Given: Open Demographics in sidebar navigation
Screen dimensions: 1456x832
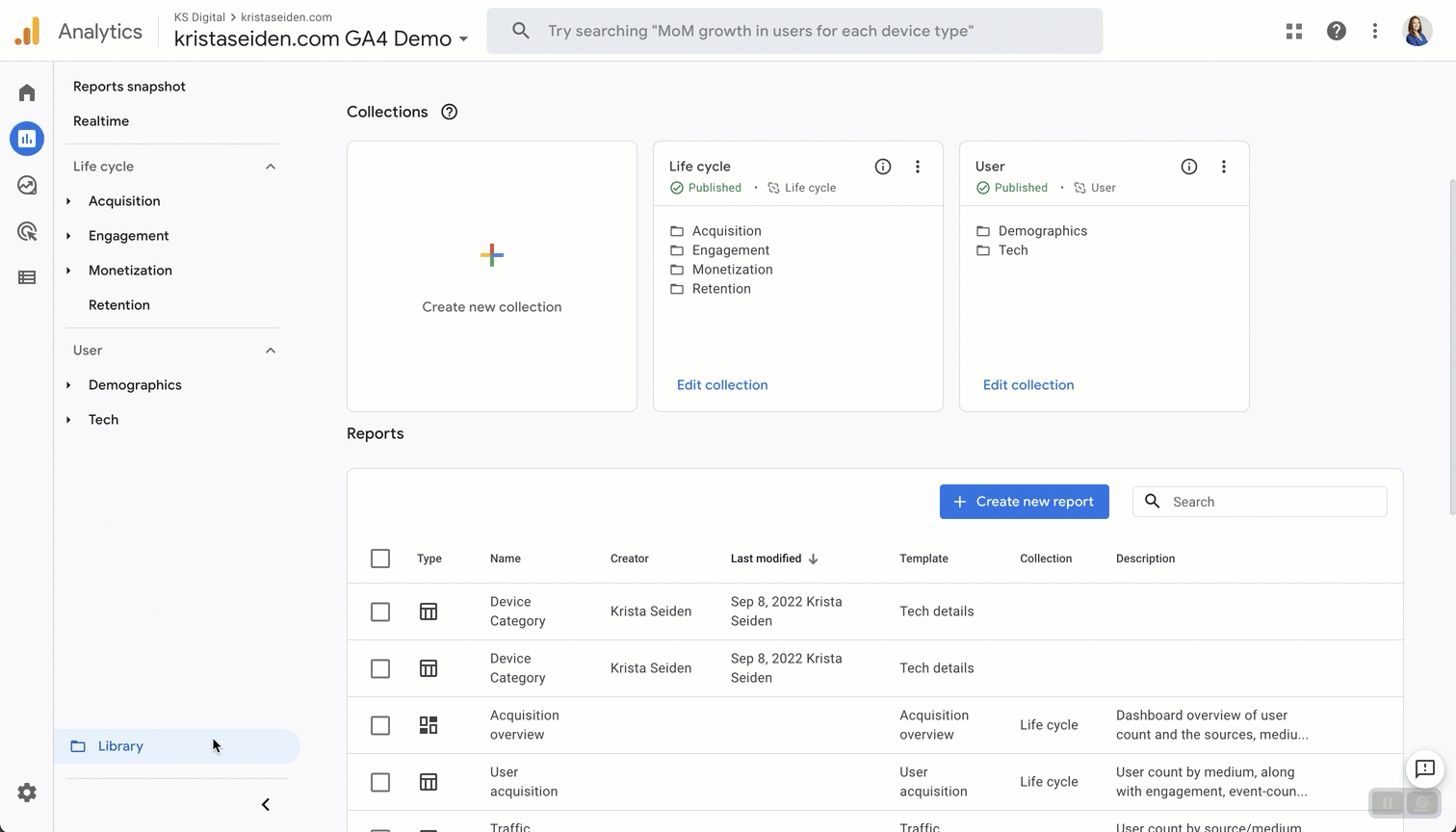Looking at the screenshot, I should click(x=135, y=385).
